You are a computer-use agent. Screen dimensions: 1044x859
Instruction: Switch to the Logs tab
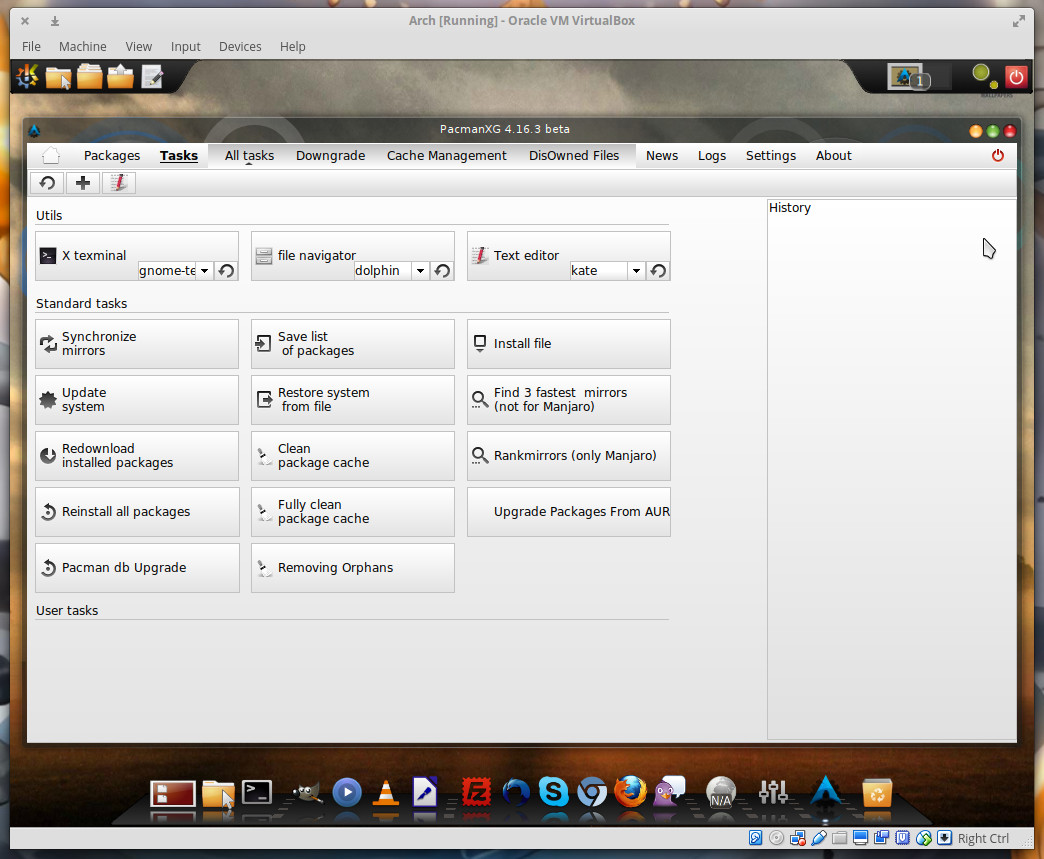point(712,156)
